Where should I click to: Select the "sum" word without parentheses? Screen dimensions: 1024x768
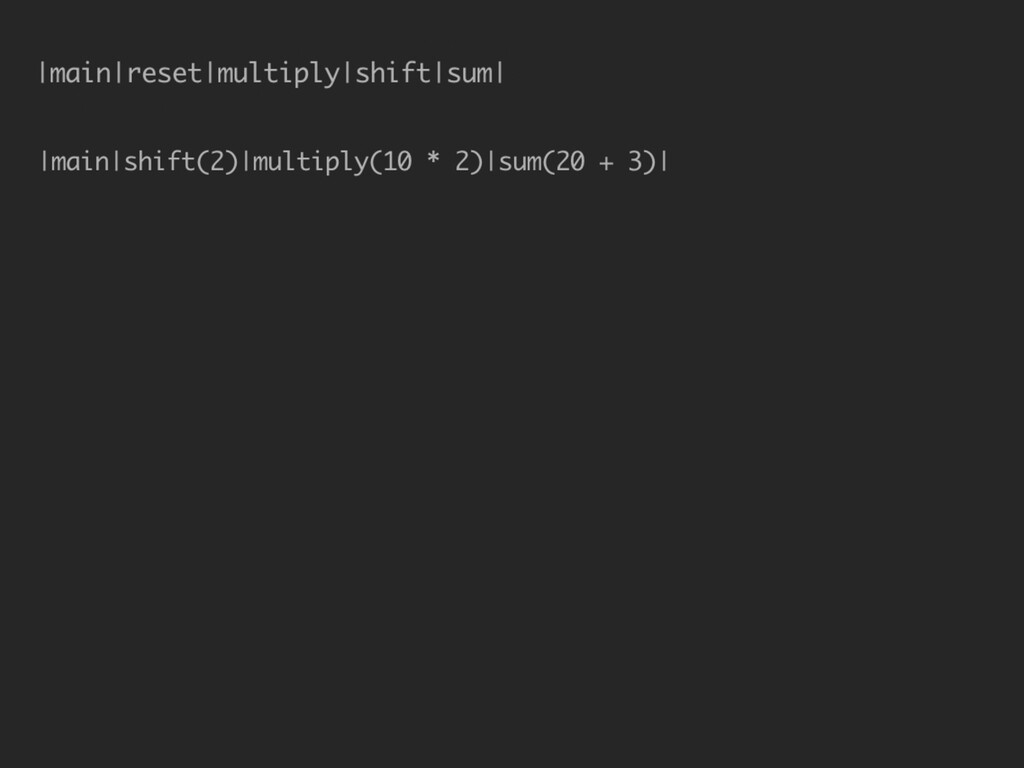470,74
